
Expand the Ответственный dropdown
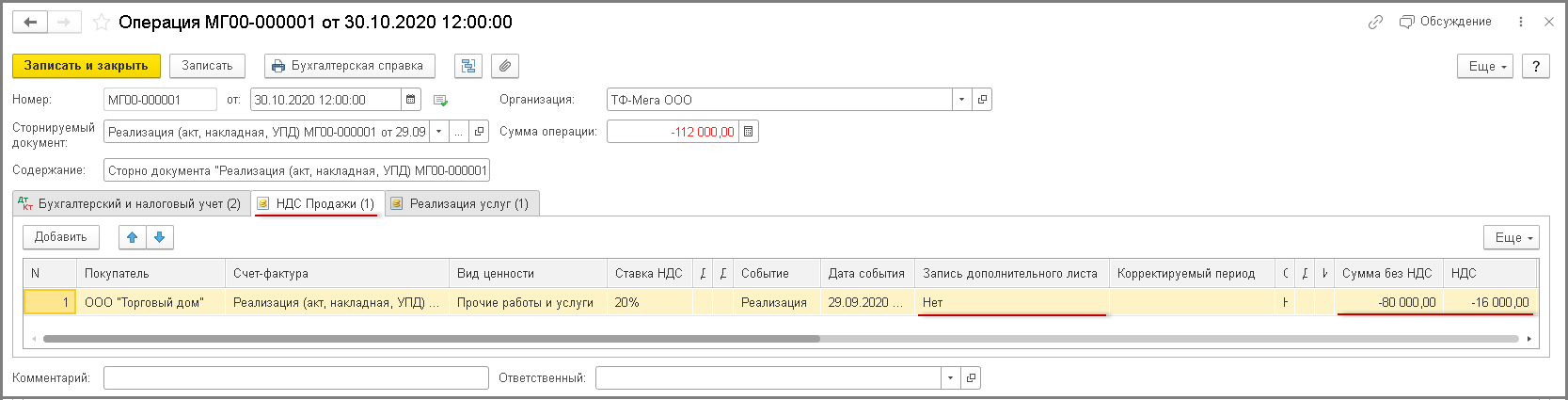[x=950, y=378]
